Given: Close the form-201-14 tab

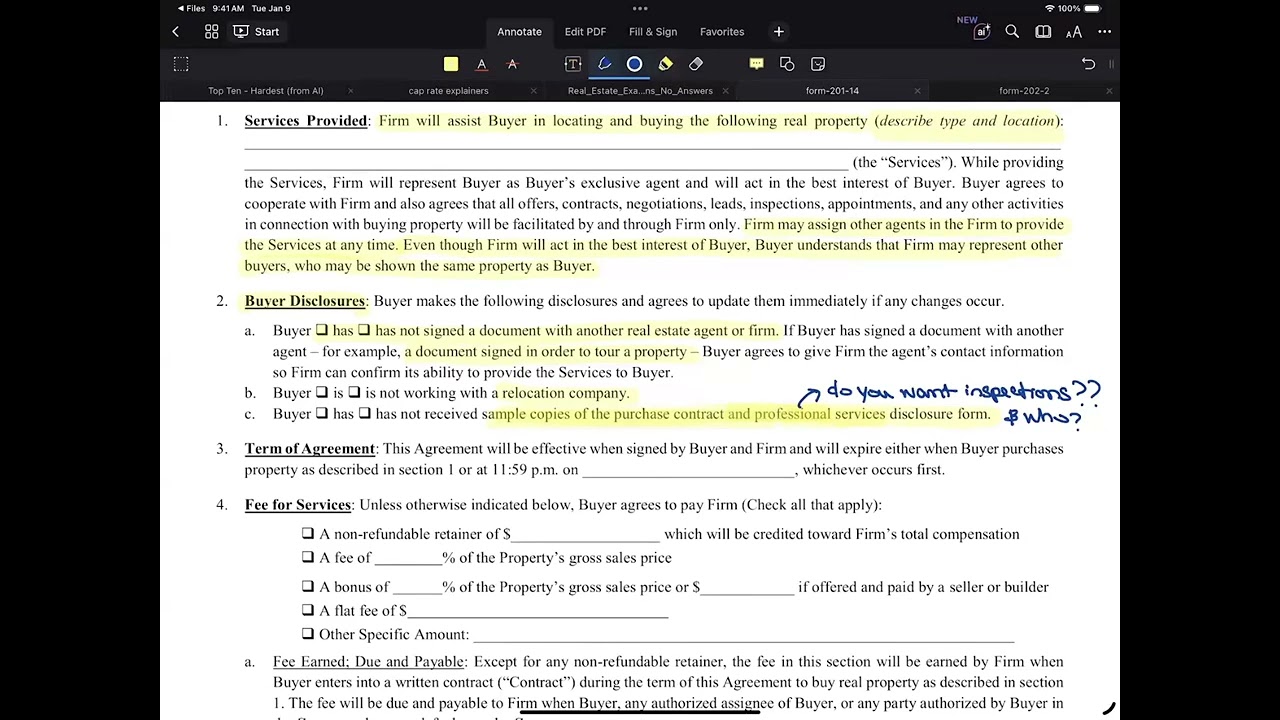Looking at the screenshot, I should [x=917, y=91].
